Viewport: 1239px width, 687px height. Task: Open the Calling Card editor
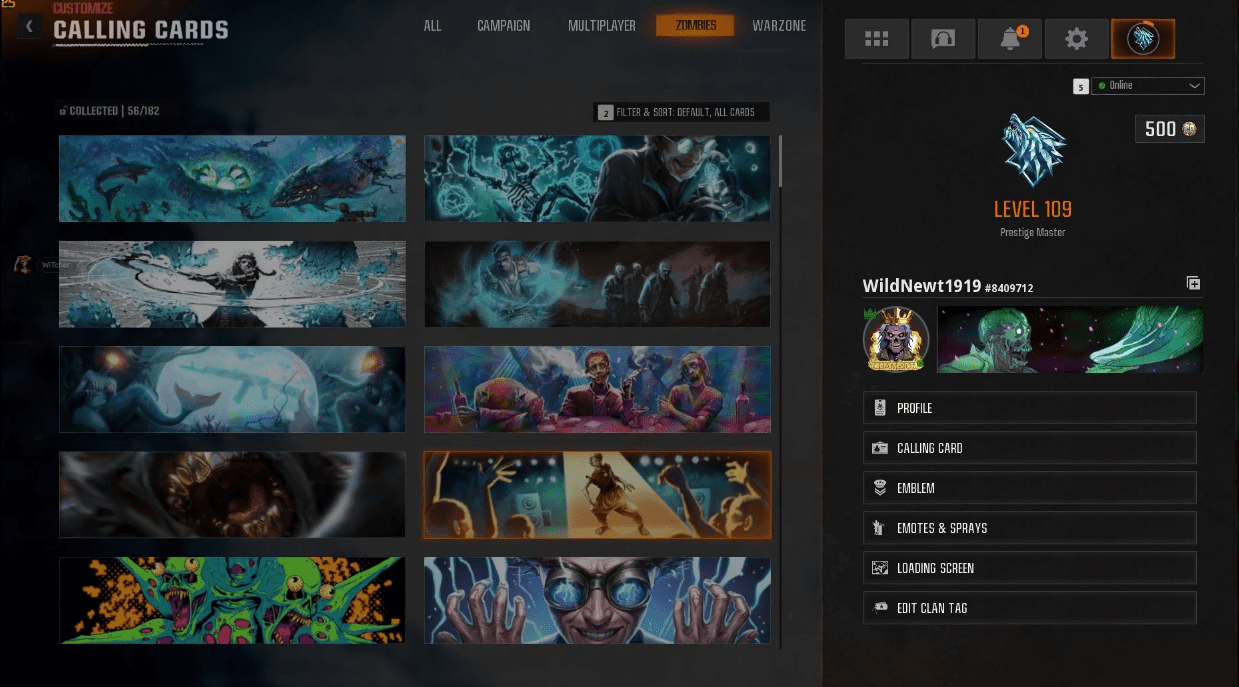(x=1029, y=447)
